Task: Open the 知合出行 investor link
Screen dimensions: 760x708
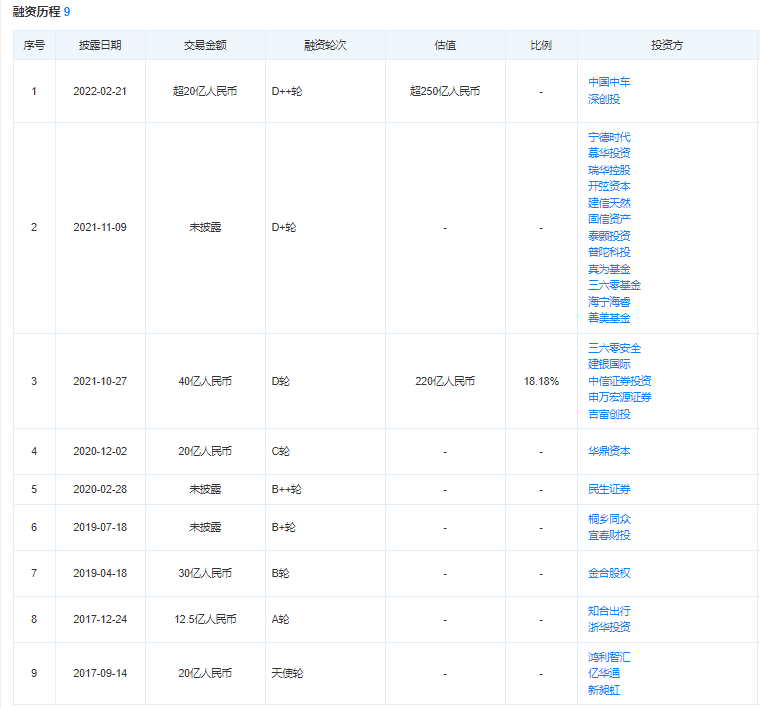Action: coord(609,611)
